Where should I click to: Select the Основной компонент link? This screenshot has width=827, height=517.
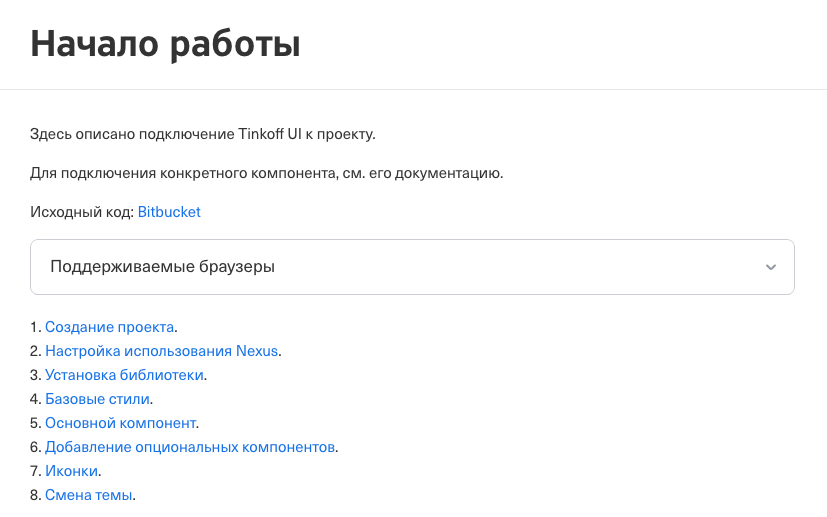pos(121,423)
